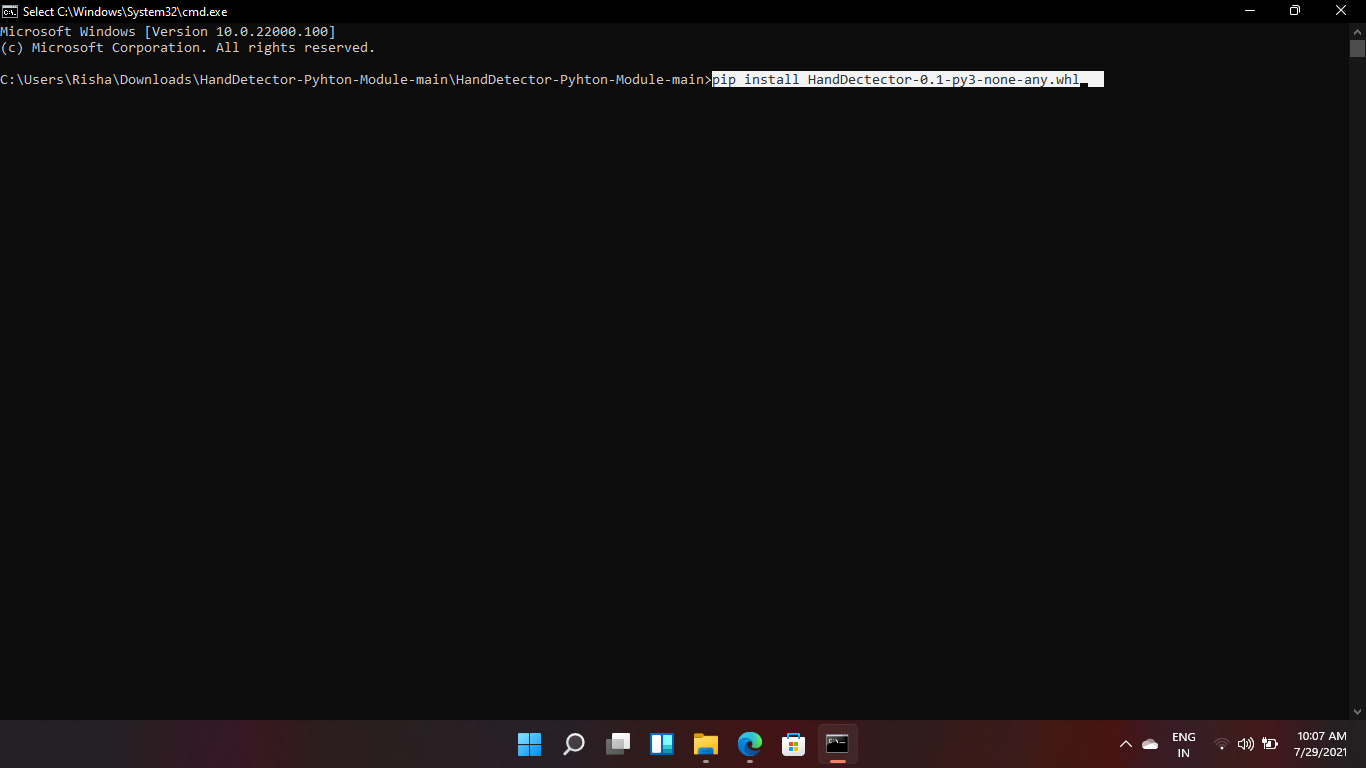Open Windows Search
This screenshot has height=768, width=1366.
(x=573, y=744)
